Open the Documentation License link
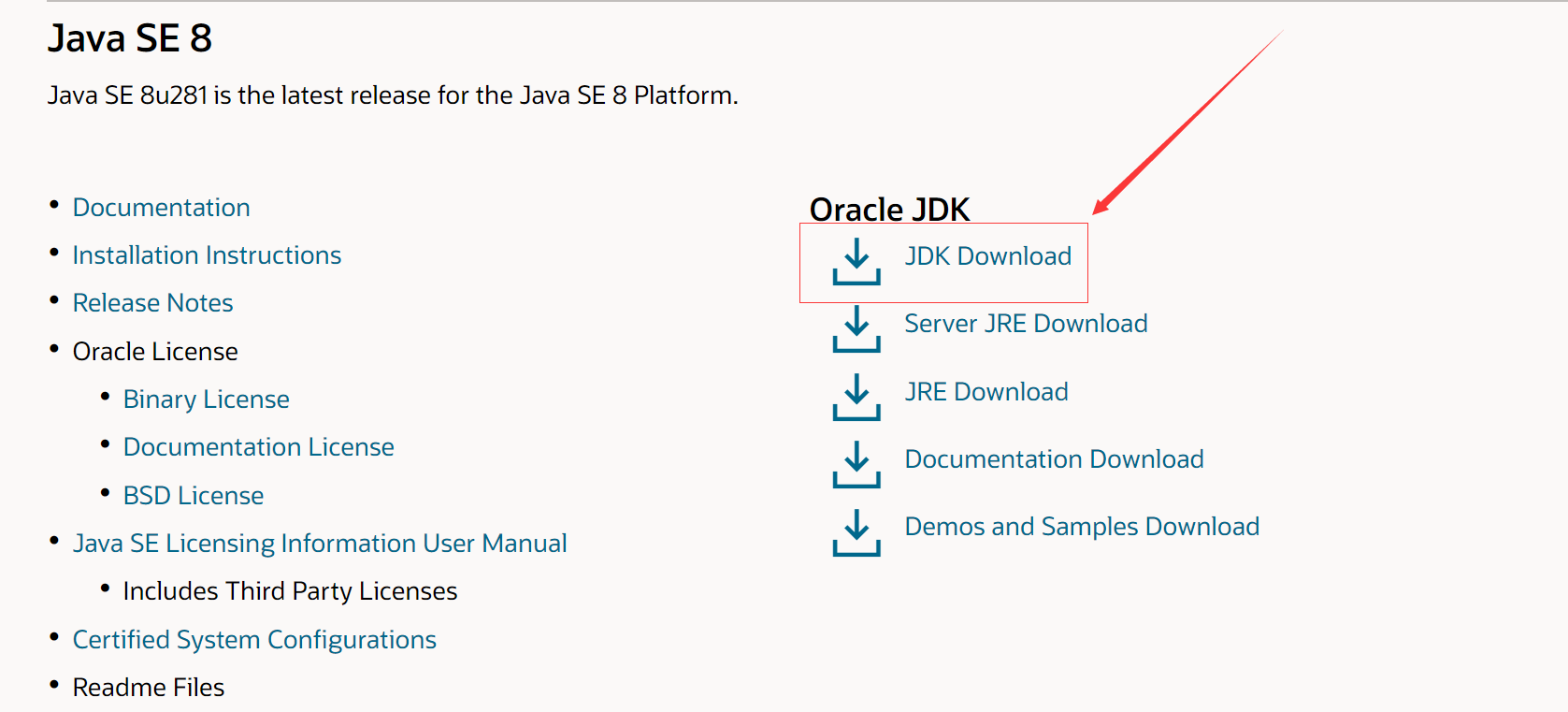1568x712 pixels. [x=259, y=447]
